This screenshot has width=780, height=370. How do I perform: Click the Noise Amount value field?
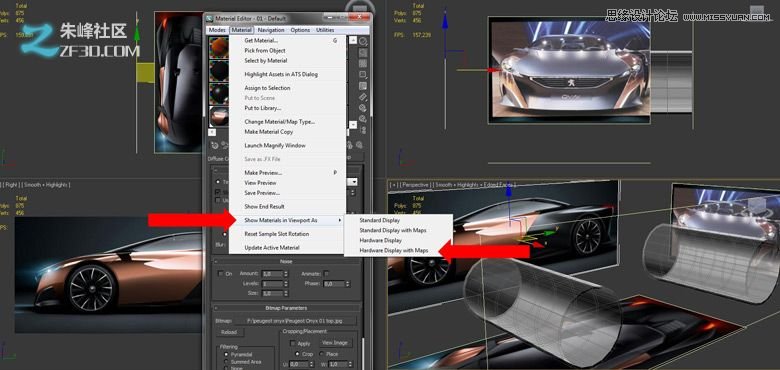coord(272,274)
